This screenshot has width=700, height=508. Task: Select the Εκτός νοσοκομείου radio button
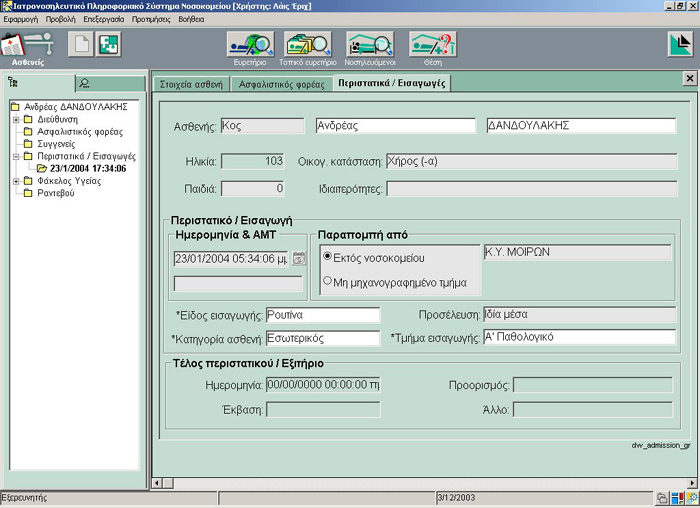click(327, 257)
